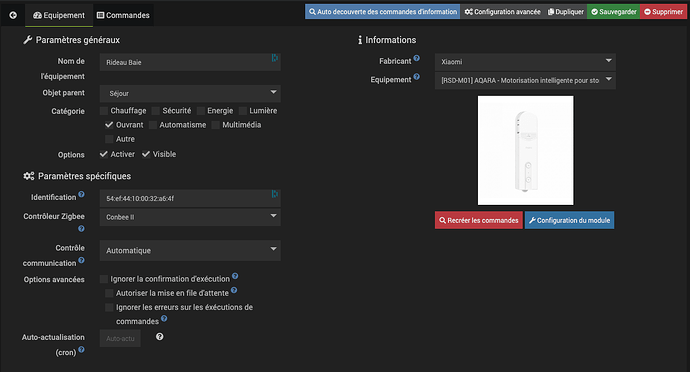690x372 pixels.
Task: Click the Paramètres généraux heading
Action: pos(71,40)
